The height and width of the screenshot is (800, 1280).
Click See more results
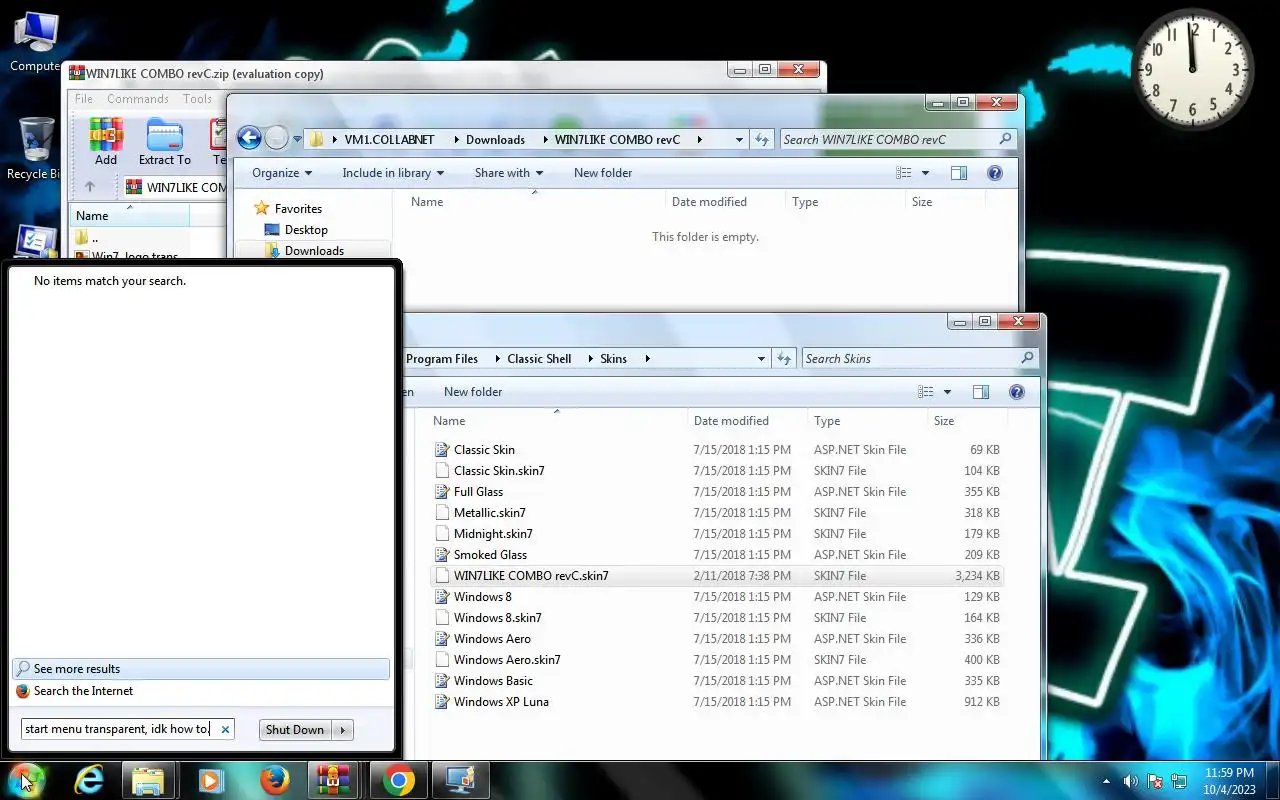(201, 669)
